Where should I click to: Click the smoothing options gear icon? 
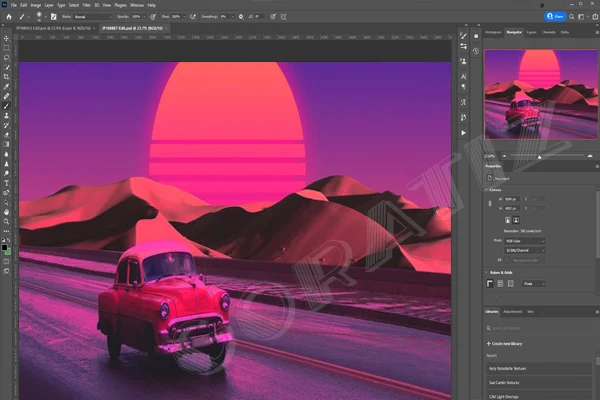(241, 17)
